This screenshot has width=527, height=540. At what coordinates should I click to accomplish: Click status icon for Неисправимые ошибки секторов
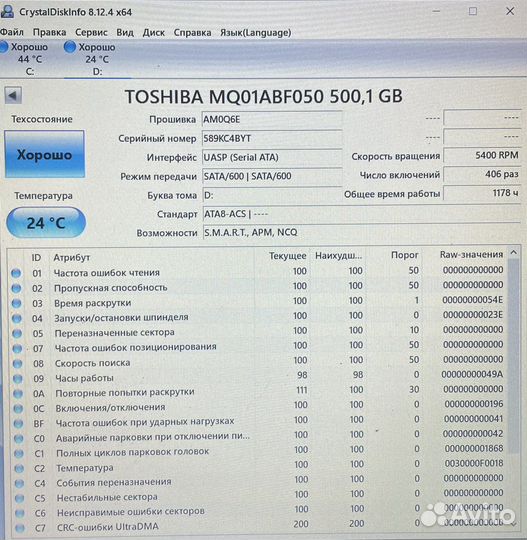[x=20, y=513]
